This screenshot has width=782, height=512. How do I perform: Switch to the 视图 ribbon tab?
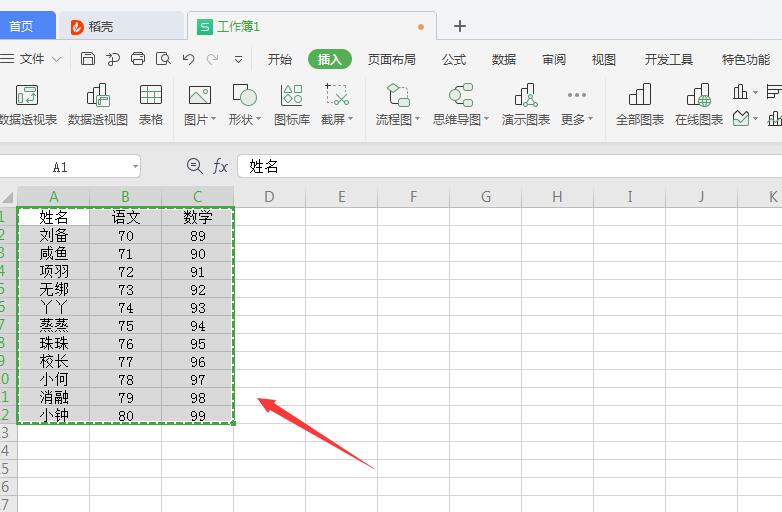pyautogui.click(x=603, y=59)
